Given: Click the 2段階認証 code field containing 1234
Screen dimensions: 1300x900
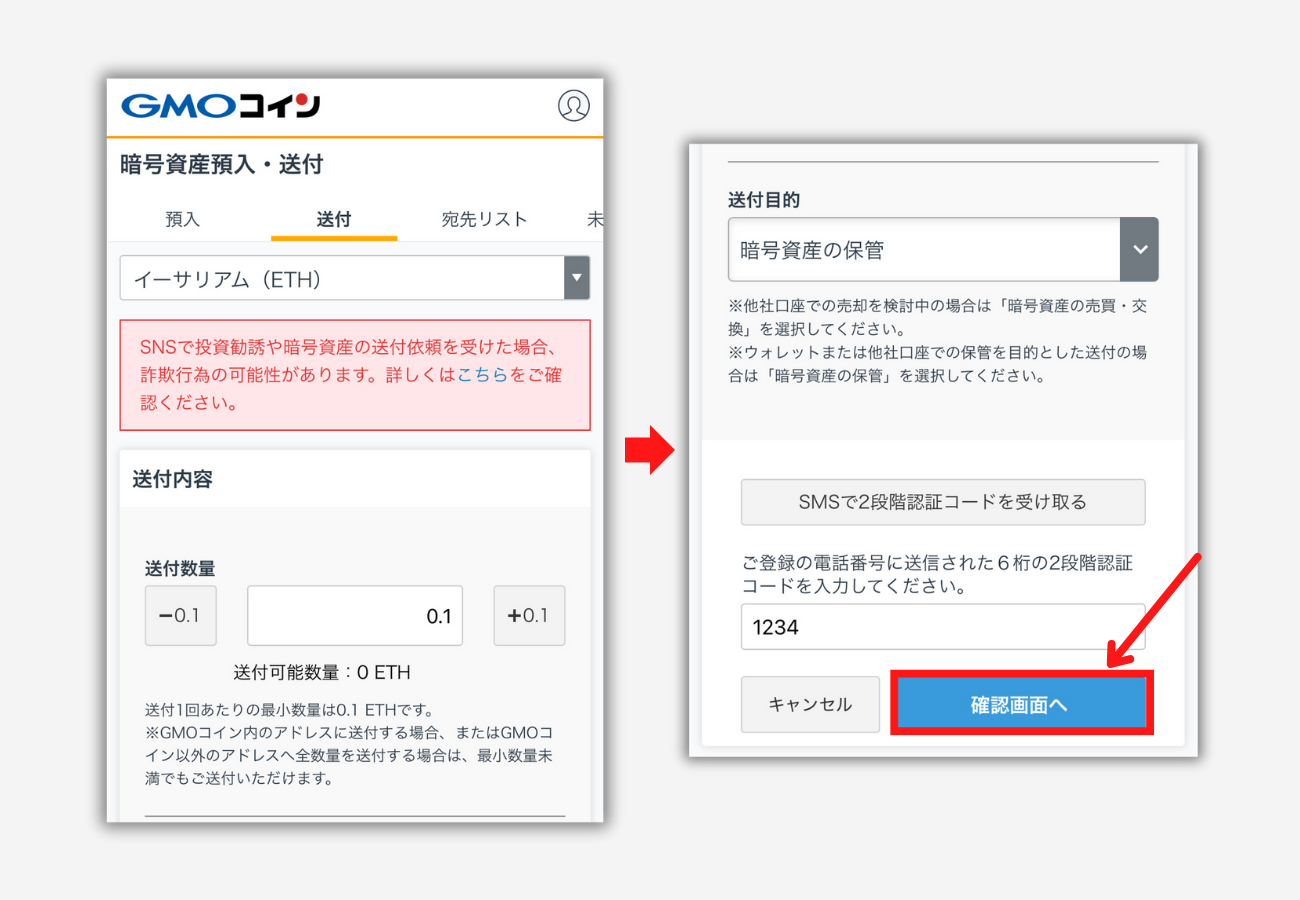Looking at the screenshot, I should pyautogui.click(x=942, y=627).
